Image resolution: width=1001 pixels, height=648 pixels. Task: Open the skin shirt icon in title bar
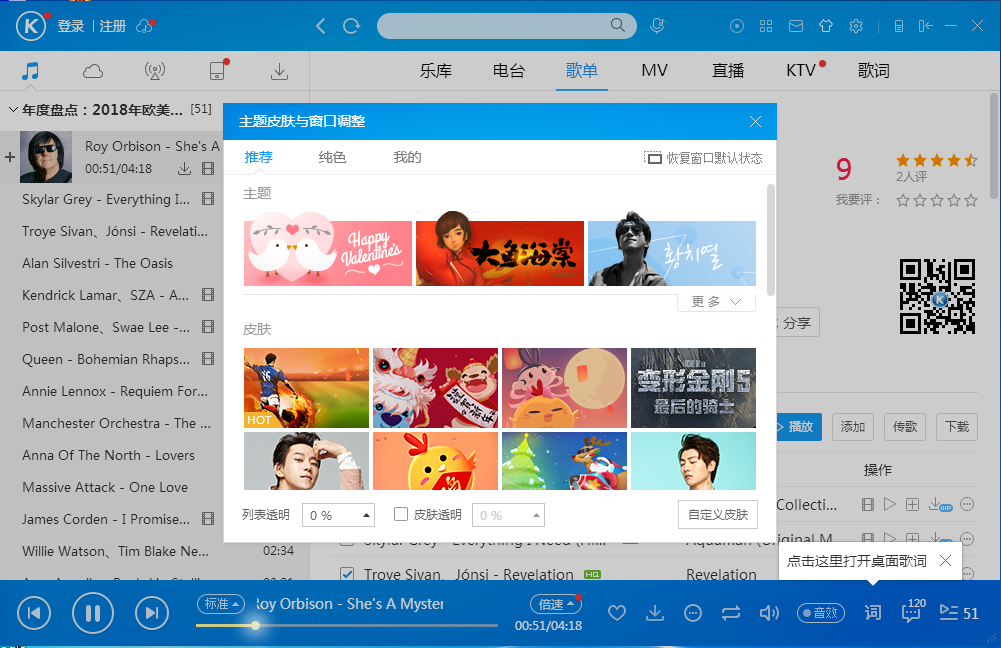click(x=826, y=26)
